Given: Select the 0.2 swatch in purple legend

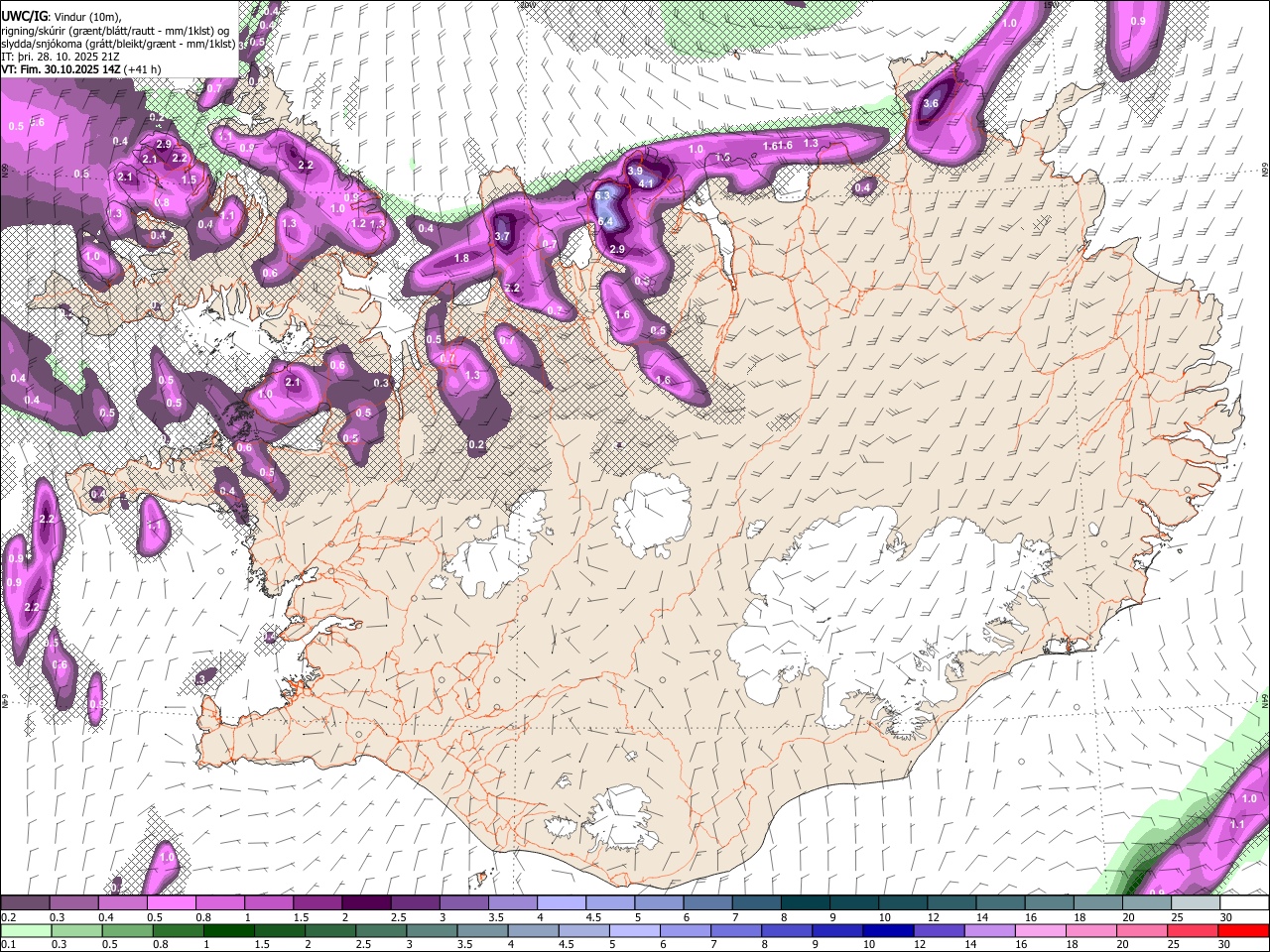Looking at the screenshot, I should (25, 903).
